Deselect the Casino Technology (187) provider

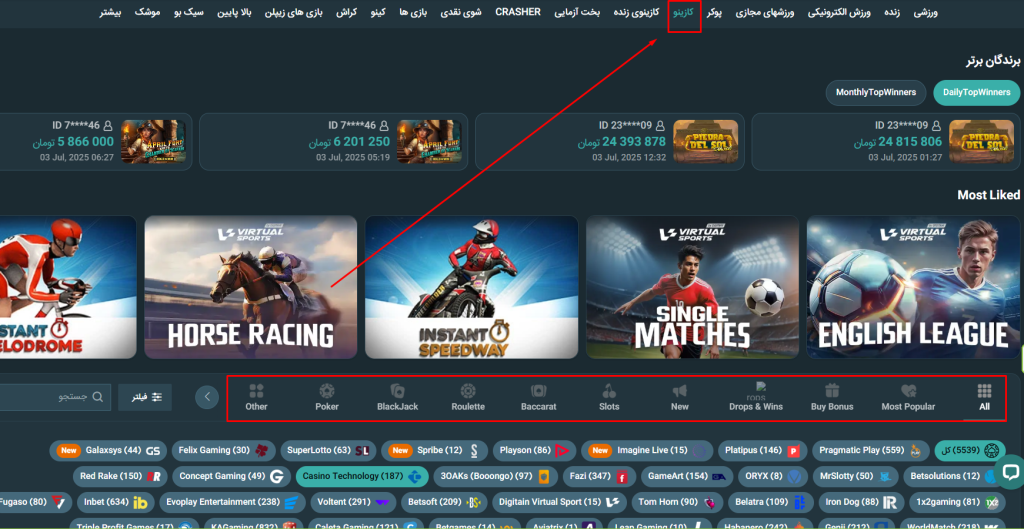362,477
